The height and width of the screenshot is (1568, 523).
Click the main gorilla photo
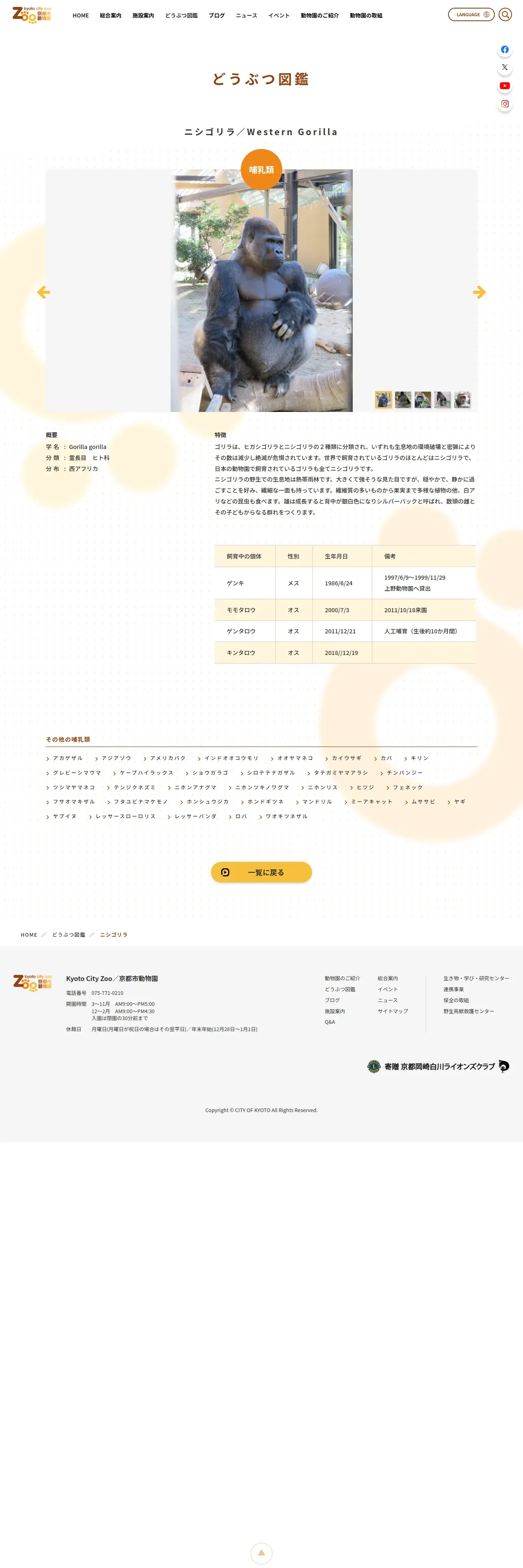[262, 291]
